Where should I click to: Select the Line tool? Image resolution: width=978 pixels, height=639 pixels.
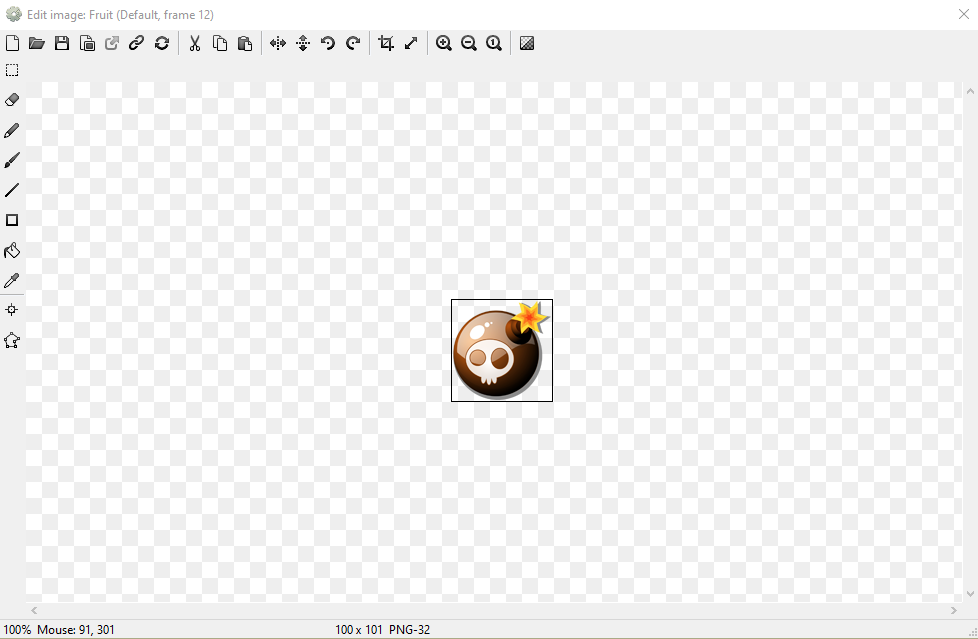pyautogui.click(x=12, y=190)
